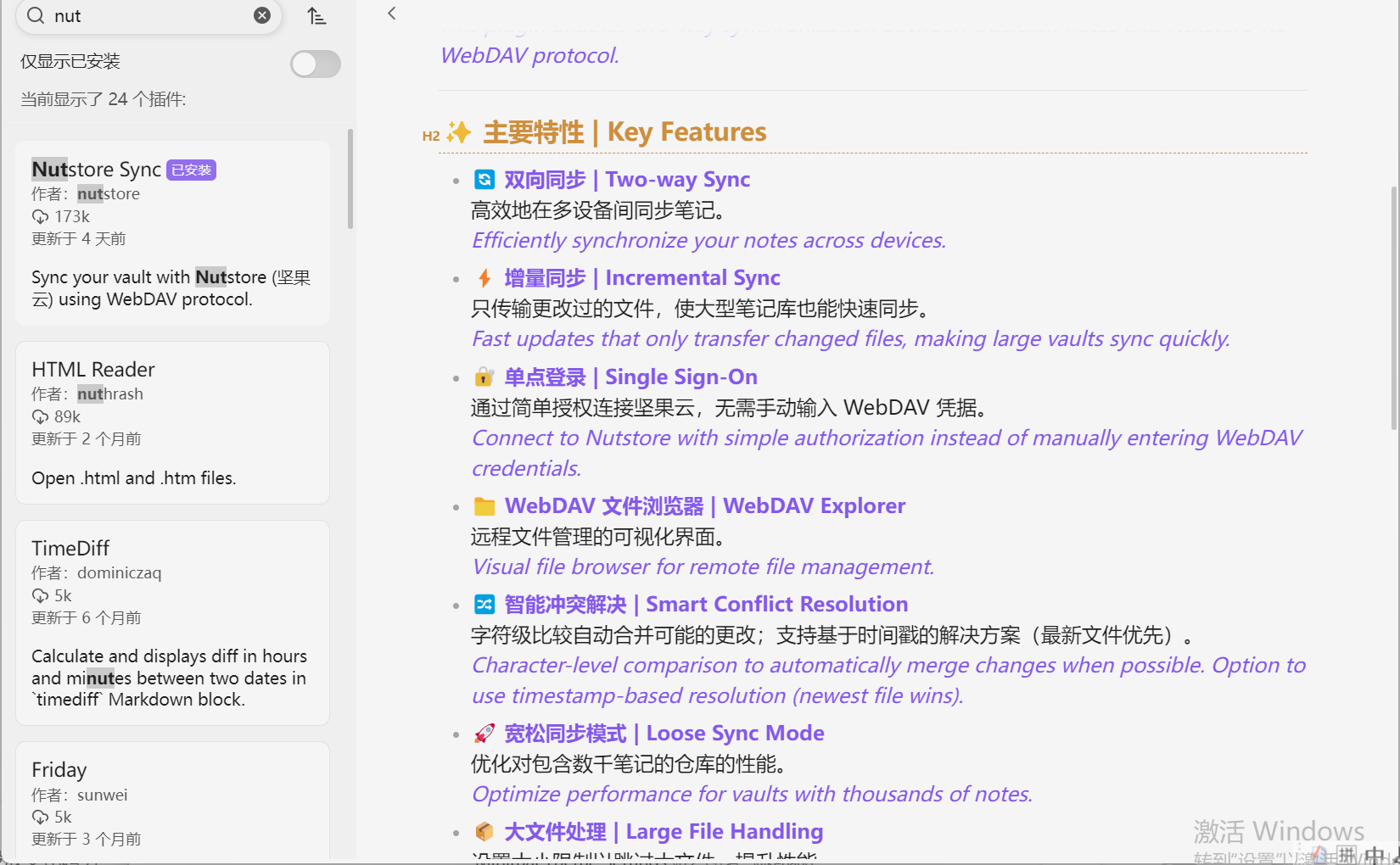
Task: Open the HTML Reader plugin card
Action: (172, 423)
